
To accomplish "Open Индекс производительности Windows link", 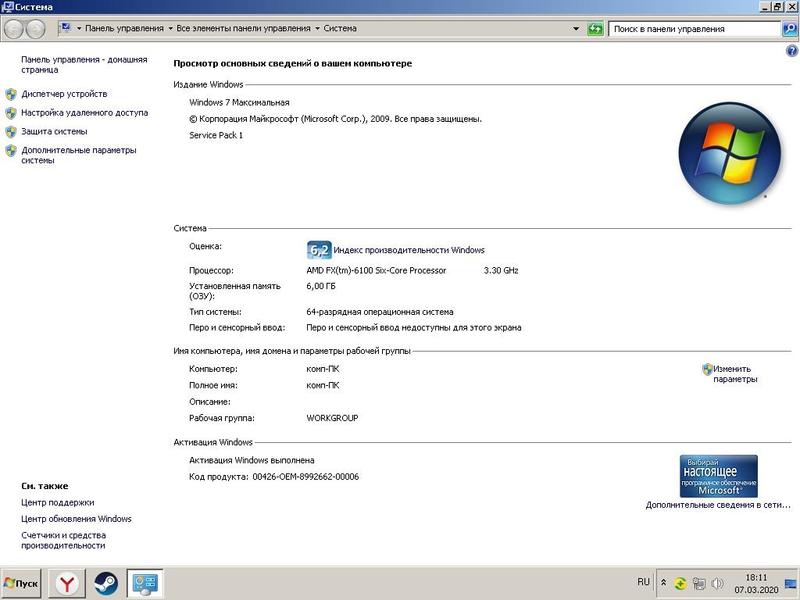I will point(409,250).
